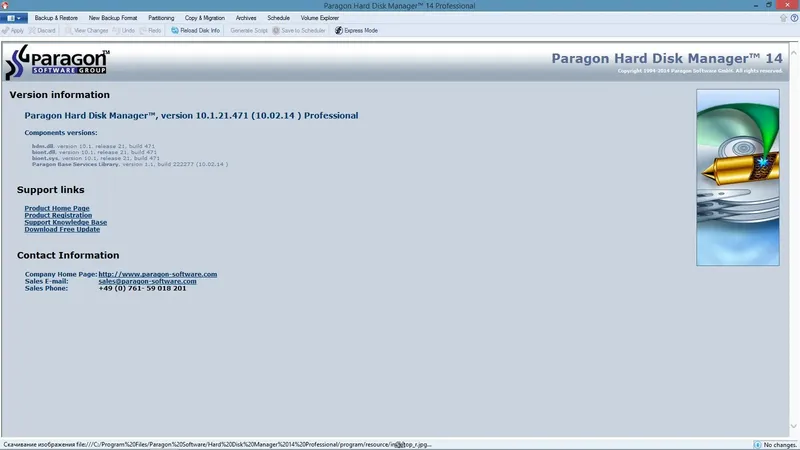800x450 pixels.
Task: Close the Hard Disk Manager window
Action: pyautogui.click(x=787, y=5)
